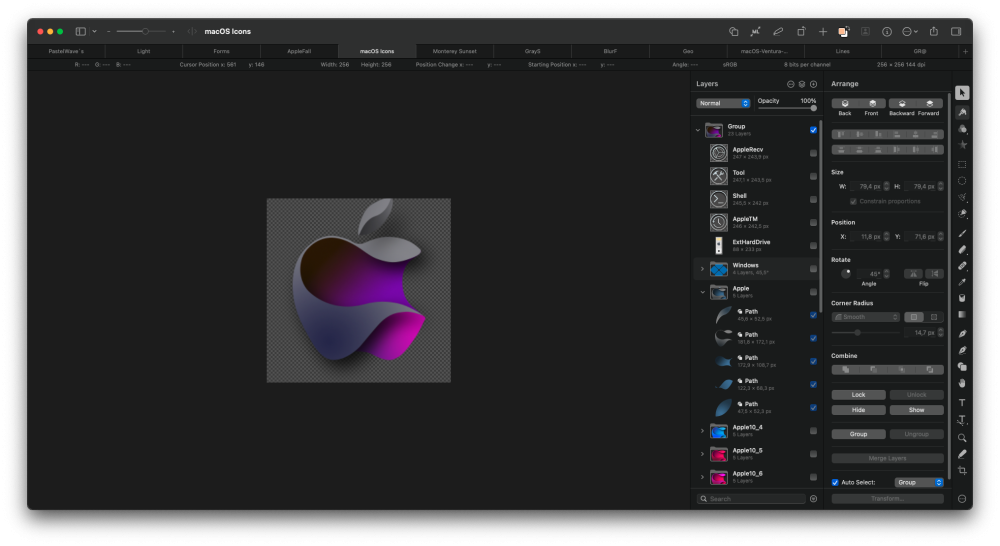Adjust the layer Opacity slider
1000x546 pixels.
click(x=787, y=108)
